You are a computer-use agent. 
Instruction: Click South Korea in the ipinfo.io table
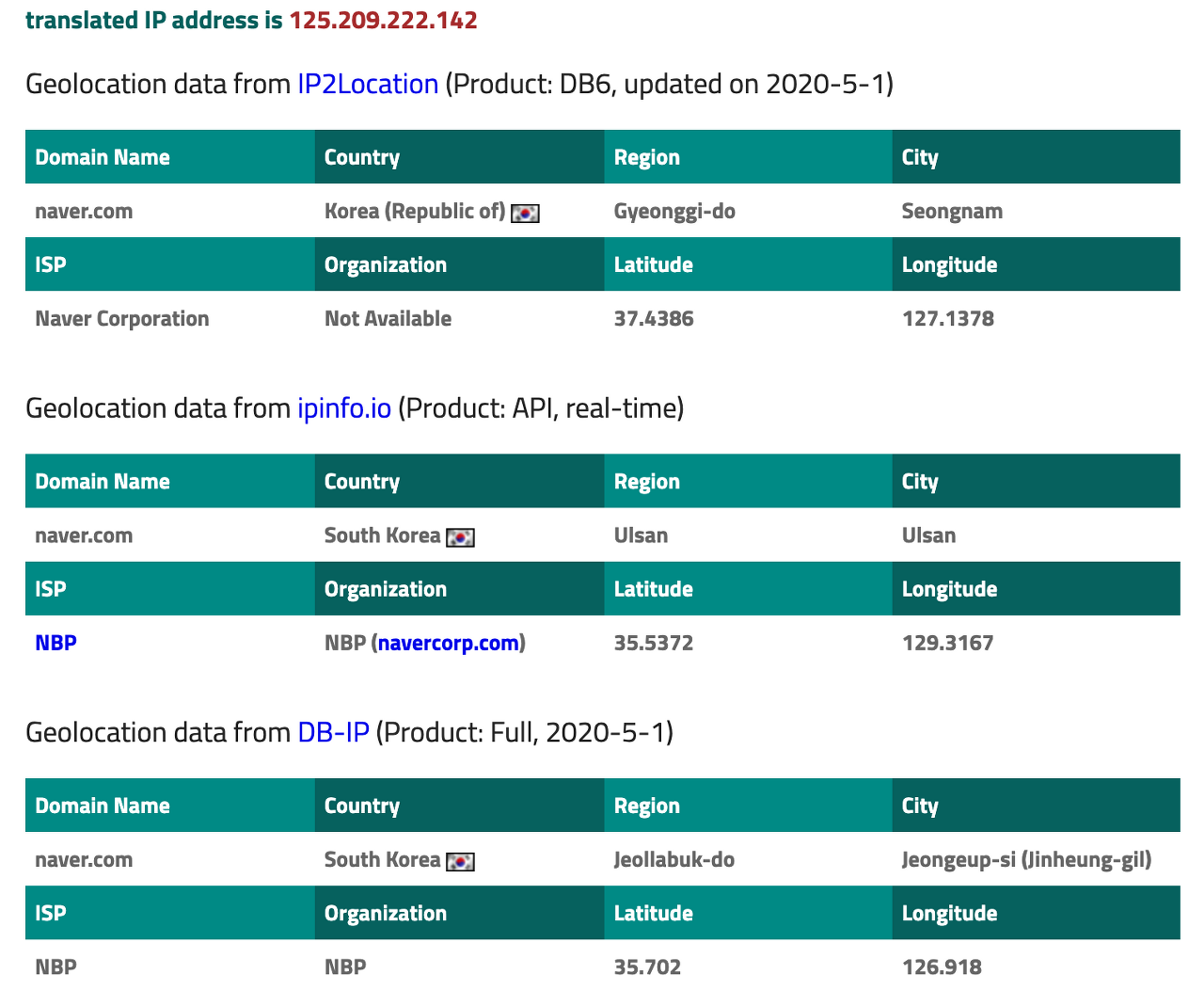(x=382, y=535)
